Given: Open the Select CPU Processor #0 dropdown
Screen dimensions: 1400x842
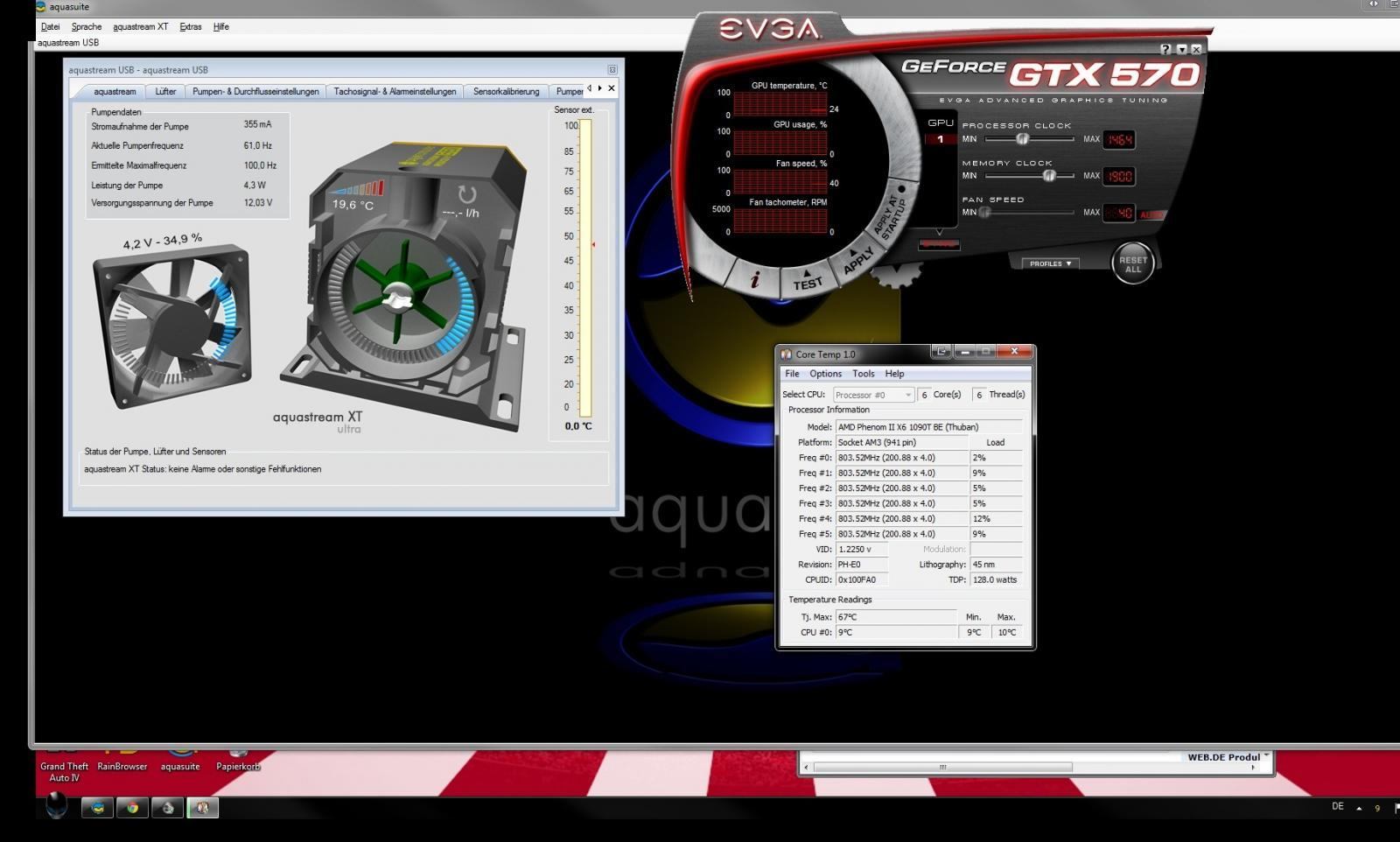Looking at the screenshot, I should tap(873, 395).
